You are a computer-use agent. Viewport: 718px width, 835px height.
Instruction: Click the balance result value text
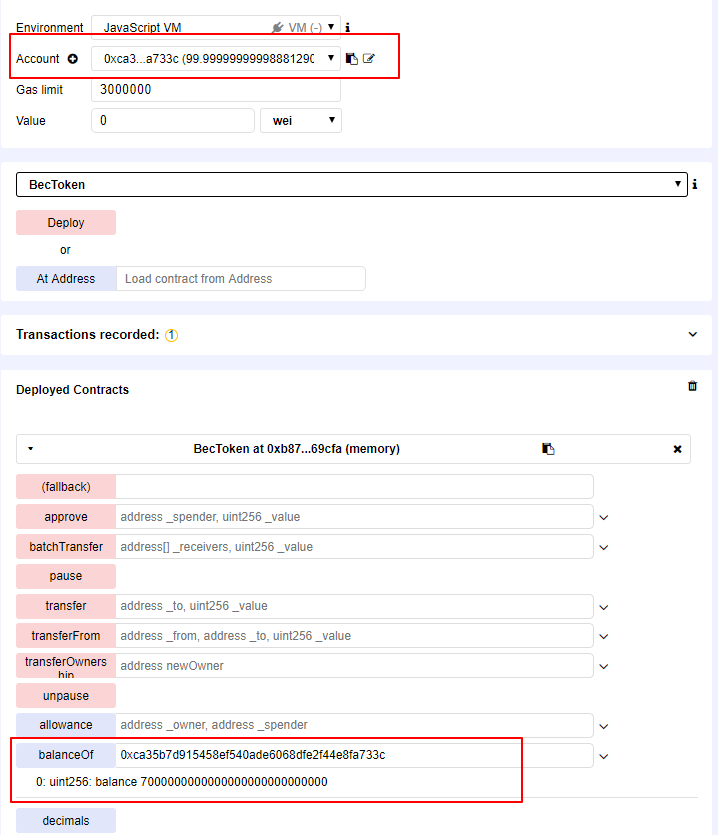click(x=182, y=782)
